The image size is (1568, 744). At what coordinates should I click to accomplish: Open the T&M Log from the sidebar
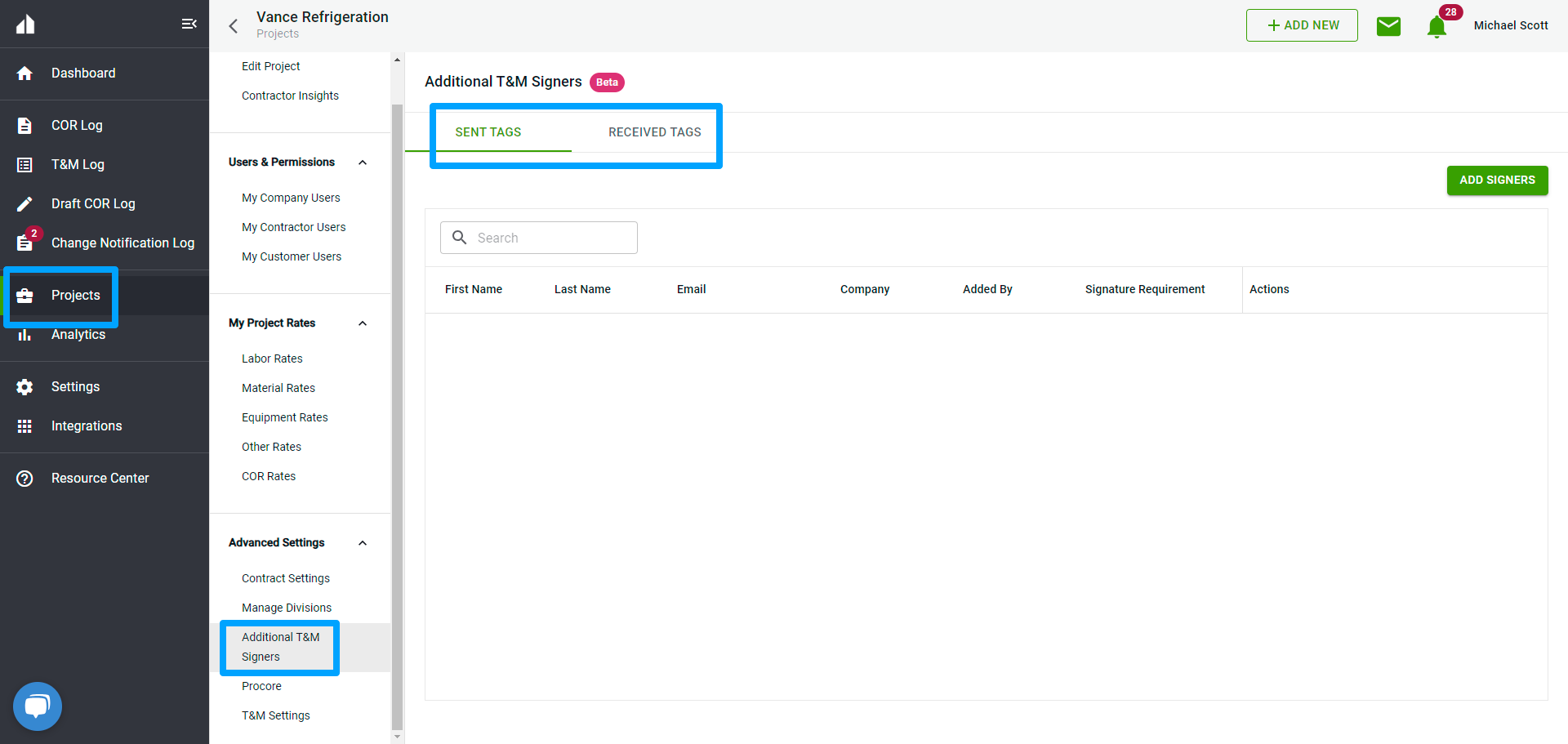pyautogui.click(x=78, y=164)
